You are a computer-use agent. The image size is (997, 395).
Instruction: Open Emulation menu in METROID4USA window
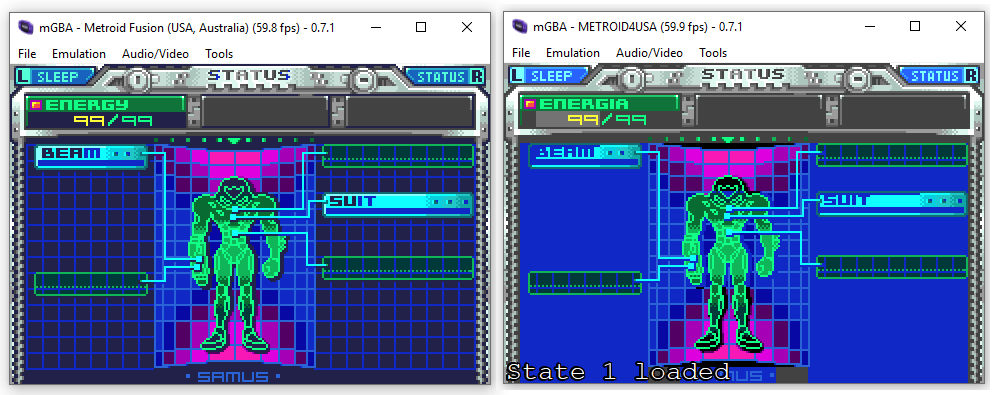[573, 53]
